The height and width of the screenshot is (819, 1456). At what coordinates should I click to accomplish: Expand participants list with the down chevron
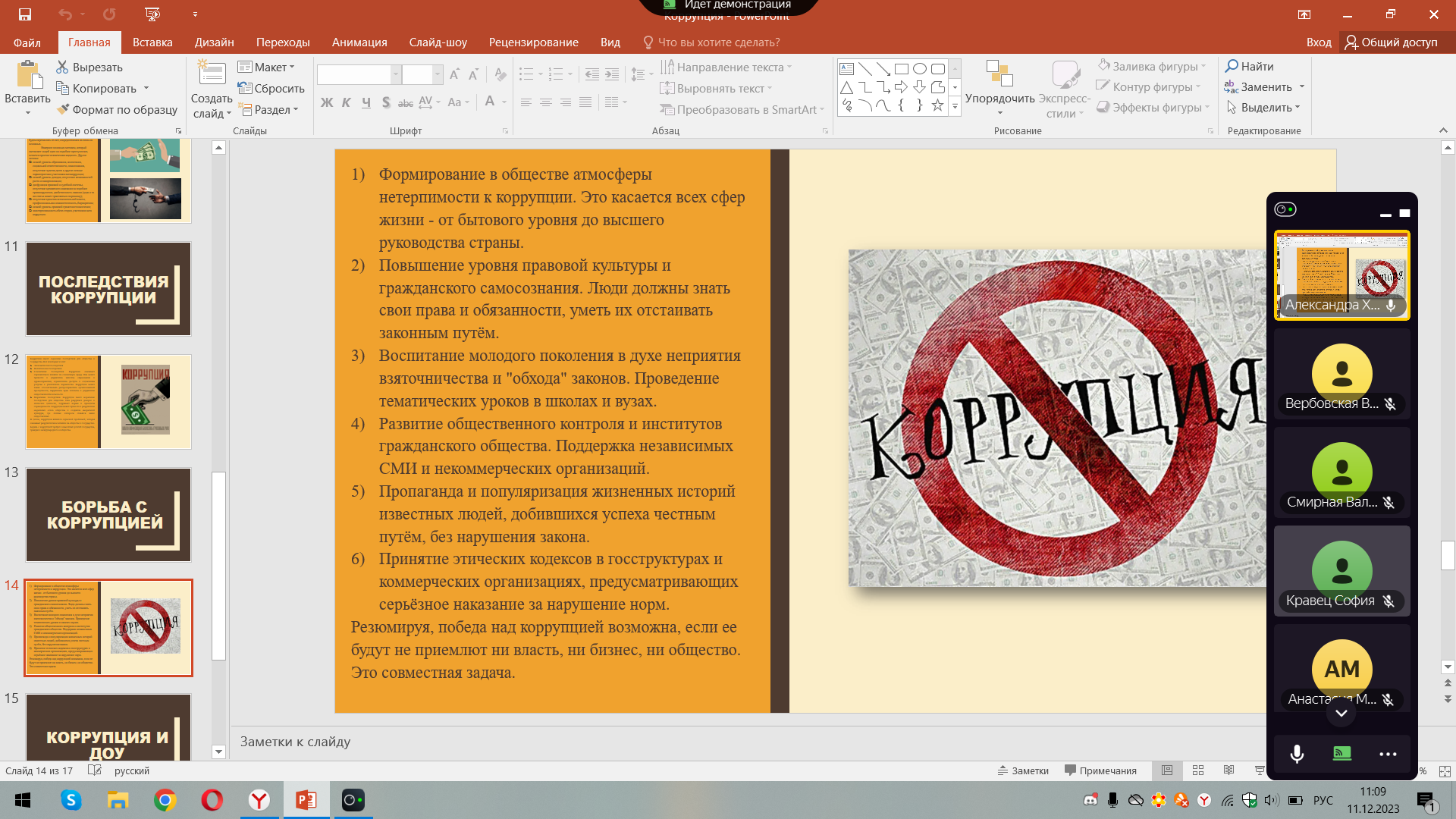click(x=1341, y=713)
